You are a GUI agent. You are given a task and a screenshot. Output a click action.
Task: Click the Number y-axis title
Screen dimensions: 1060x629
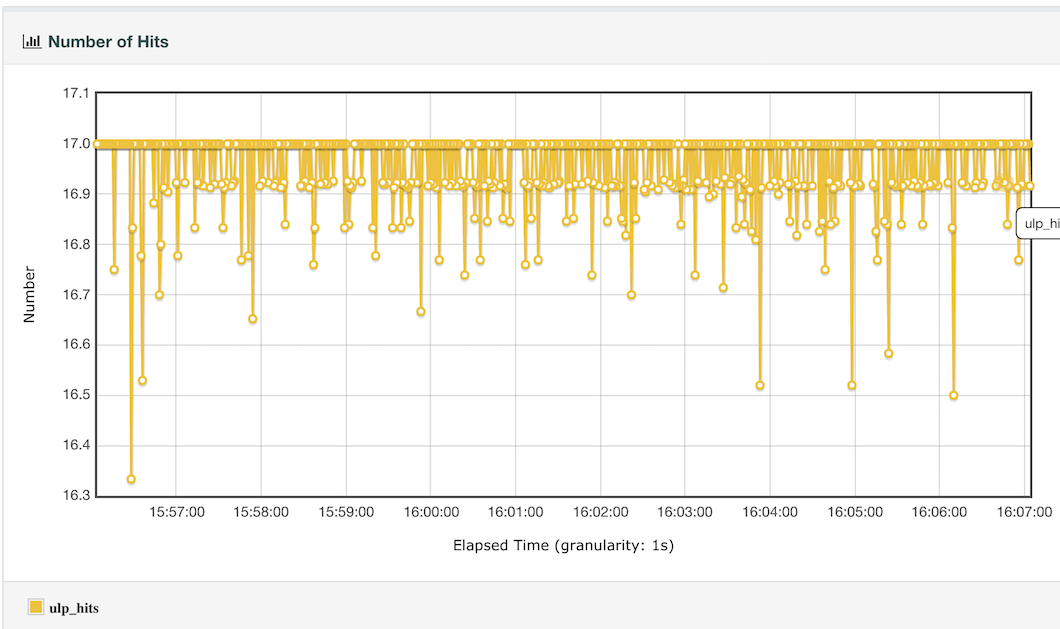(x=29, y=294)
